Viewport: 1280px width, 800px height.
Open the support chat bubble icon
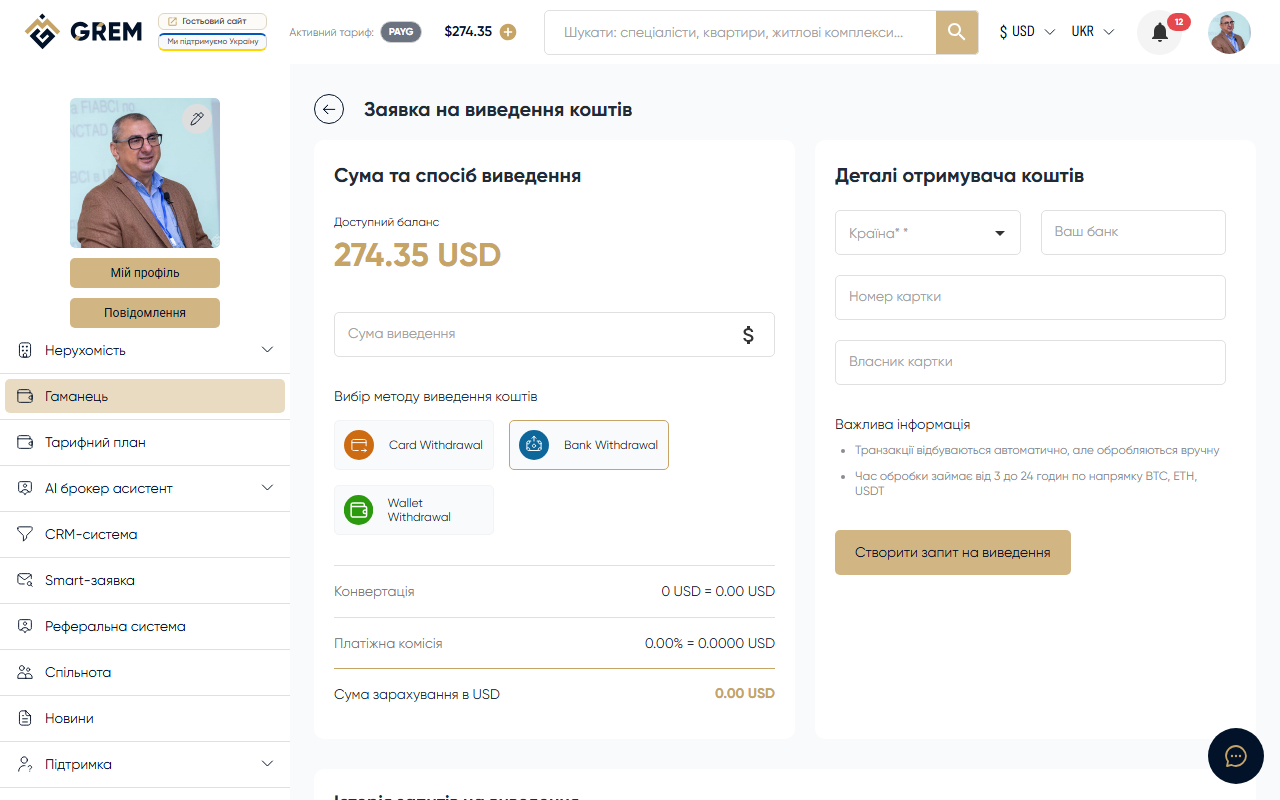tap(1235, 756)
